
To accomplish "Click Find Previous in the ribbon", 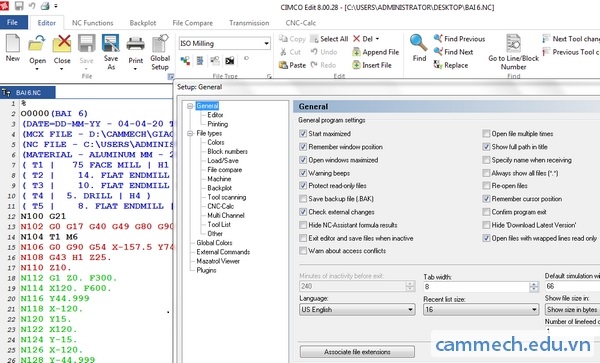I will [x=460, y=39].
